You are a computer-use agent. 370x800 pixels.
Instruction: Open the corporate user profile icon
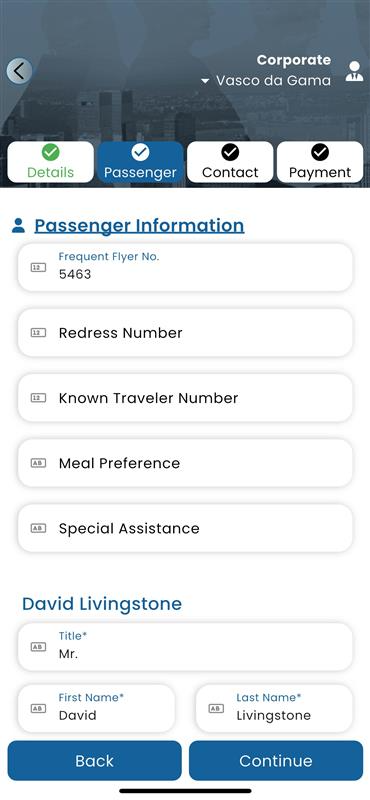click(x=354, y=71)
